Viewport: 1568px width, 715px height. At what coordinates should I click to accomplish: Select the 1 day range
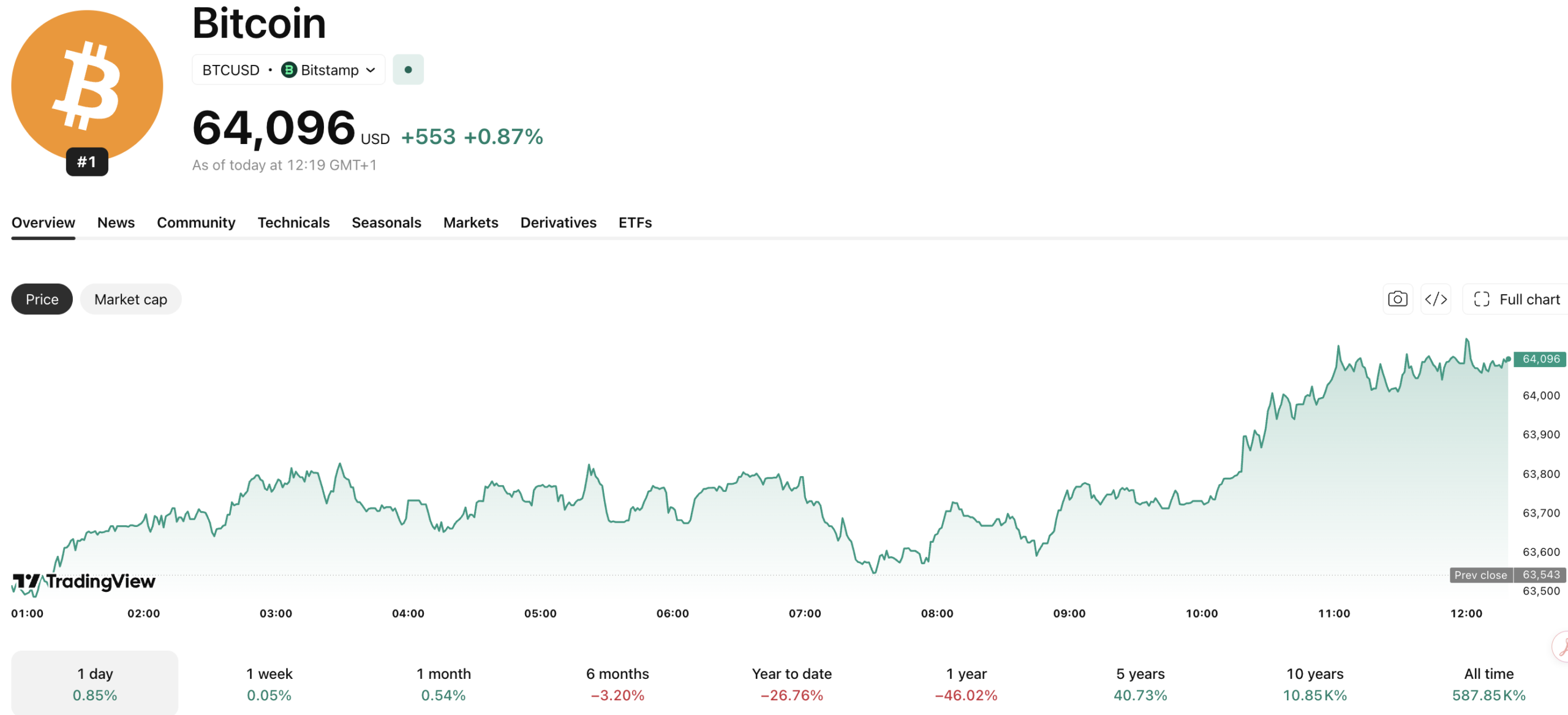pos(95,683)
